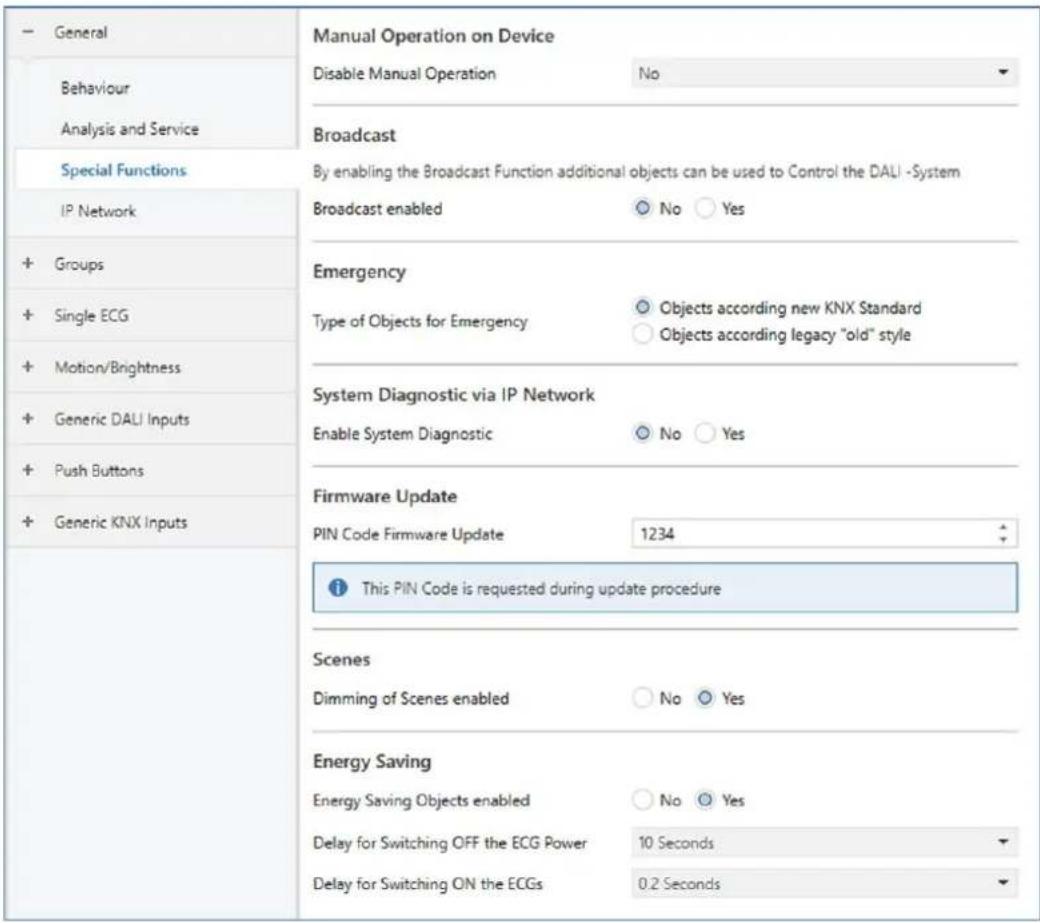This screenshot has width=1040, height=923.
Task: Click the Generic DALI Inputs label
Action: click(x=122, y=419)
